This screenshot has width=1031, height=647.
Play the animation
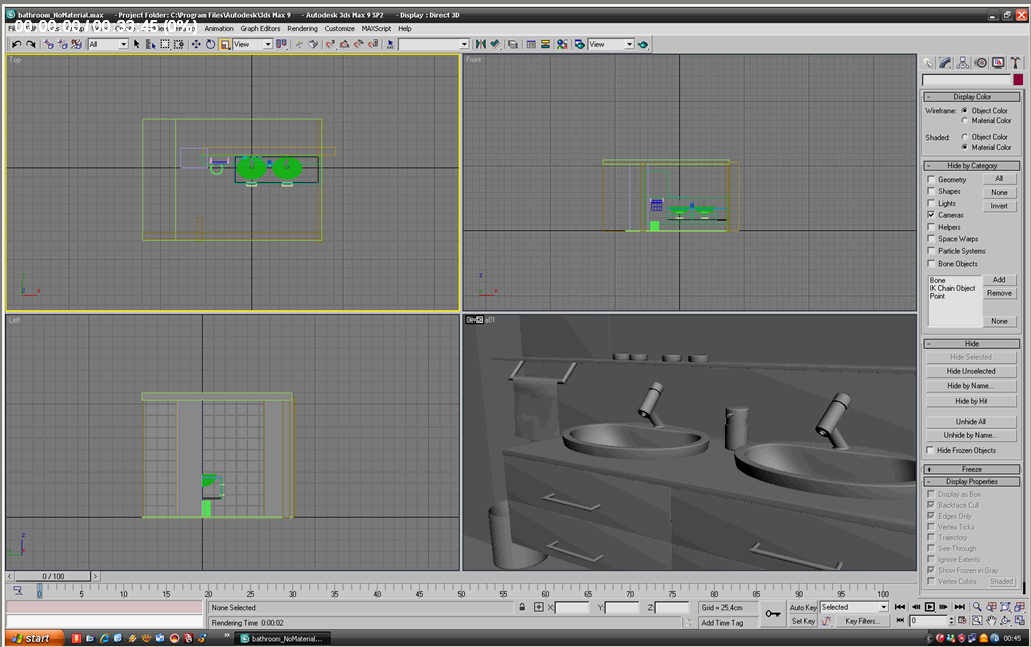pos(930,607)
